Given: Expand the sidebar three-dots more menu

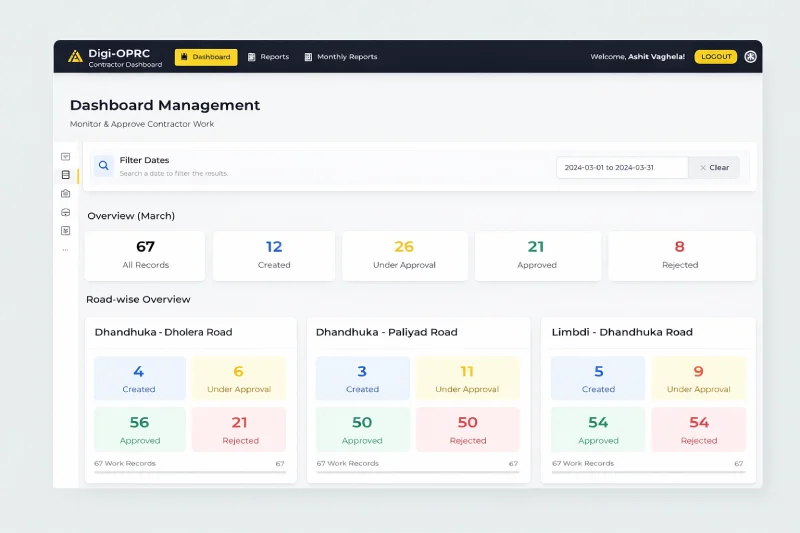Looking at the screenshot, I should click(65, 249).
